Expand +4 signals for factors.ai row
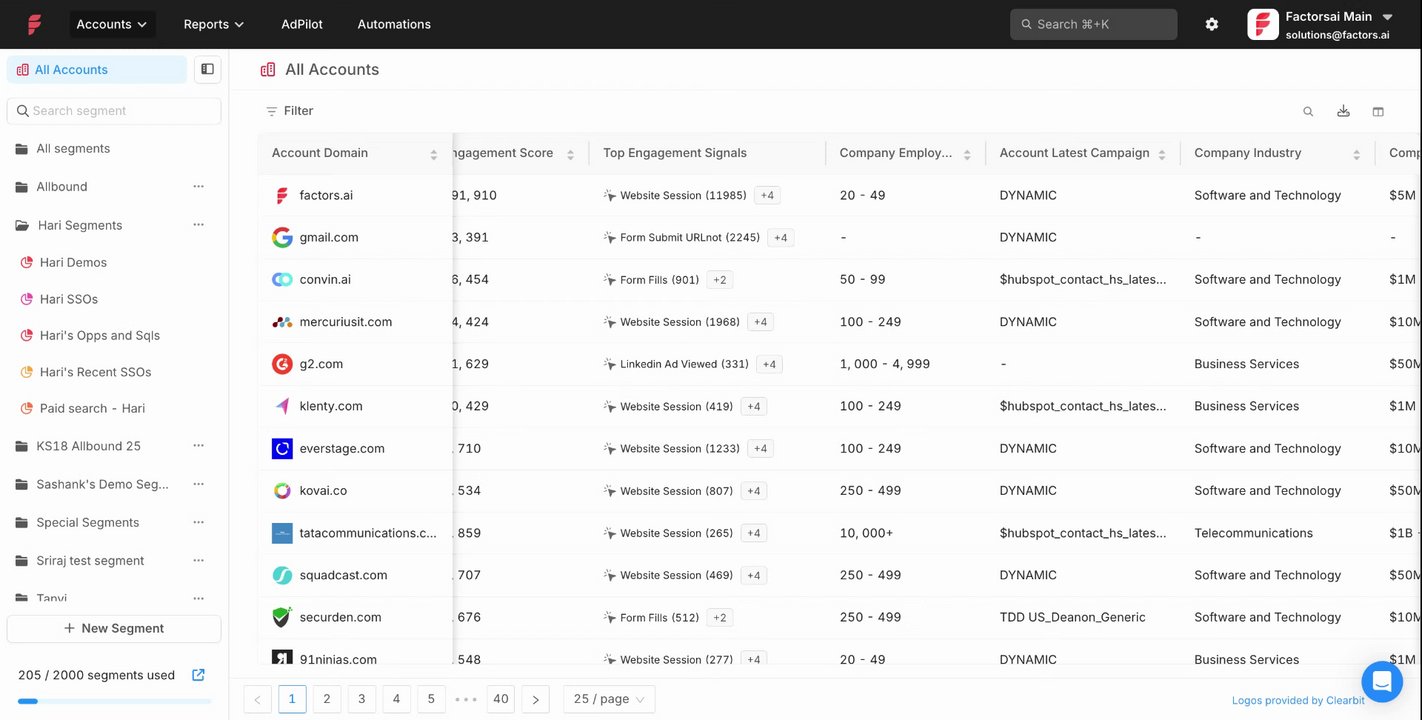 tap(767, 195)
